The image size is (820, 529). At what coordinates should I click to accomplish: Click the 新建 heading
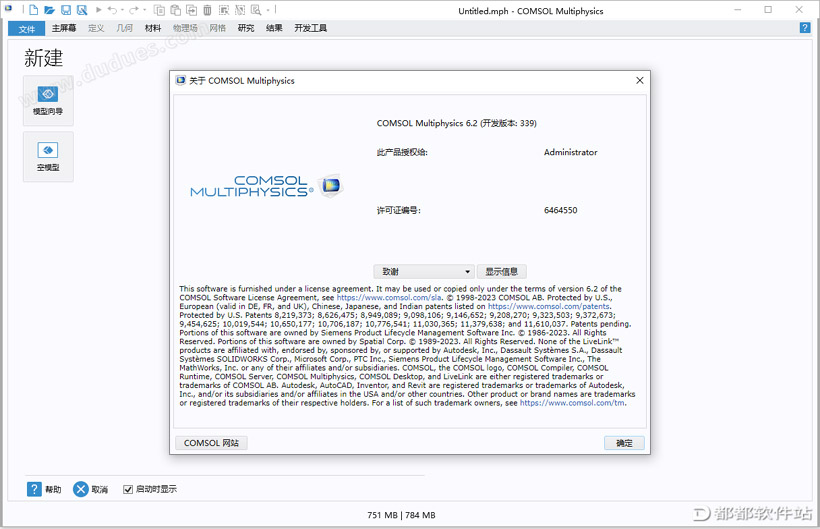pyautogui.click(x=43, y=58)
